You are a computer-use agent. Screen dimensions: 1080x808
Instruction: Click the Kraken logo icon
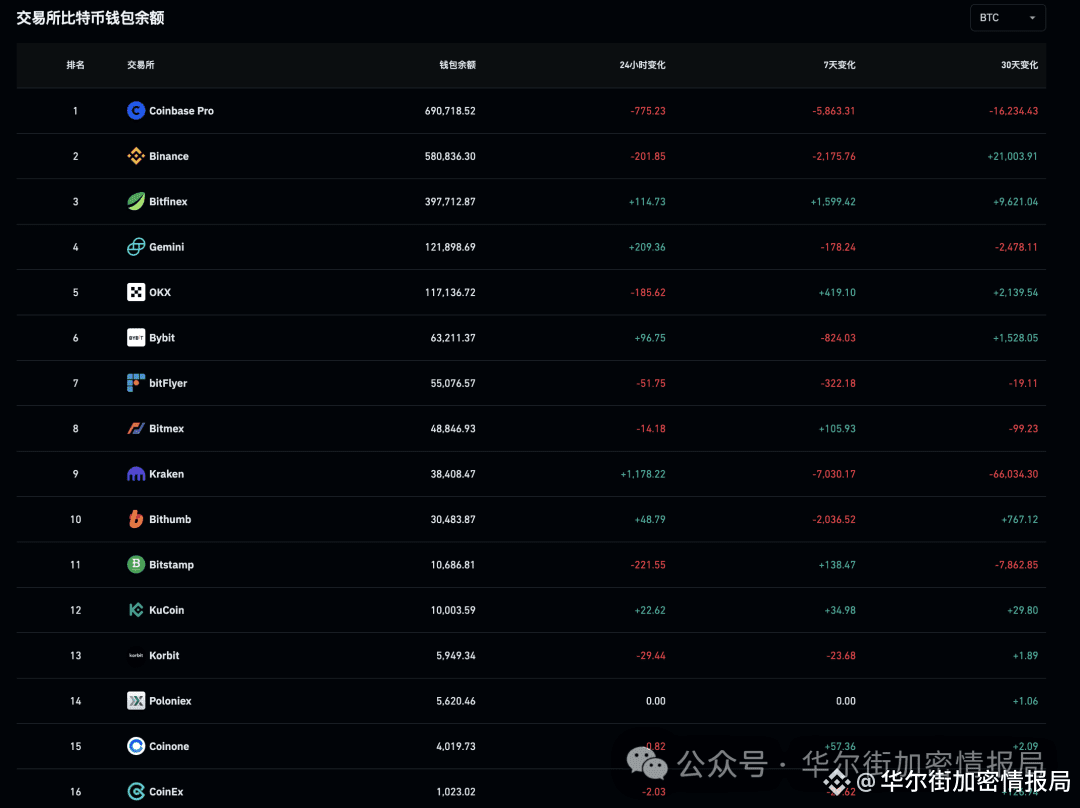136,474
